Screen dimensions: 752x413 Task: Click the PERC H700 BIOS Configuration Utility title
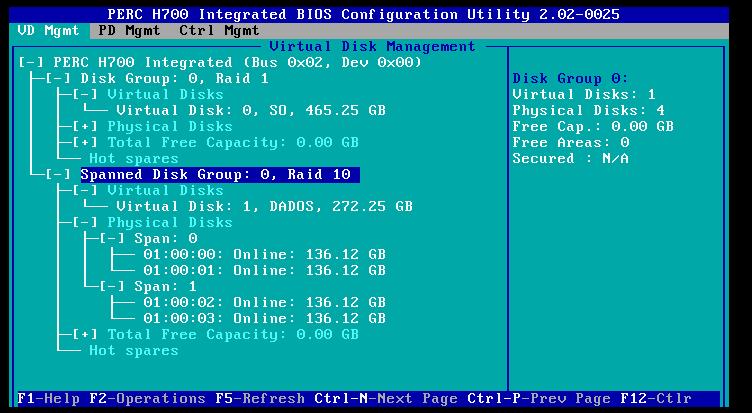click(x=364, y=14)
